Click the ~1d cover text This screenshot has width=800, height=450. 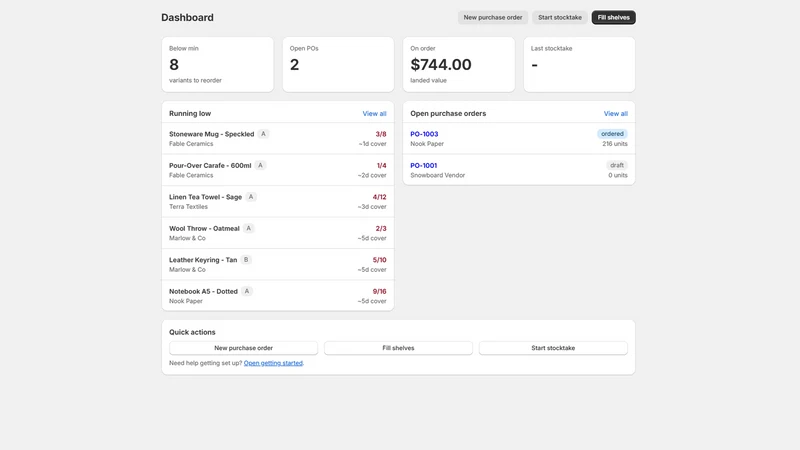(x=372, y=144)
